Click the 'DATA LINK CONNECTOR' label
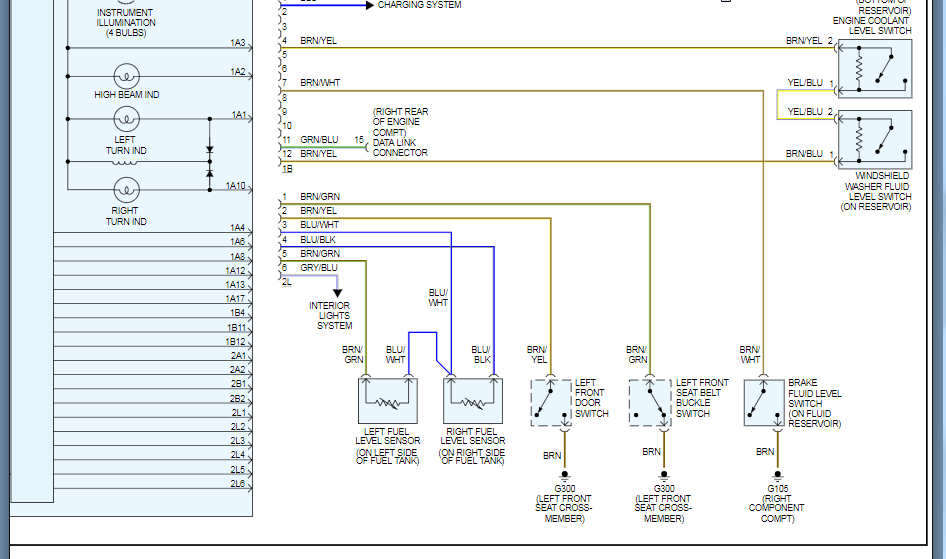The image size is (946, 559). [400, 148]
